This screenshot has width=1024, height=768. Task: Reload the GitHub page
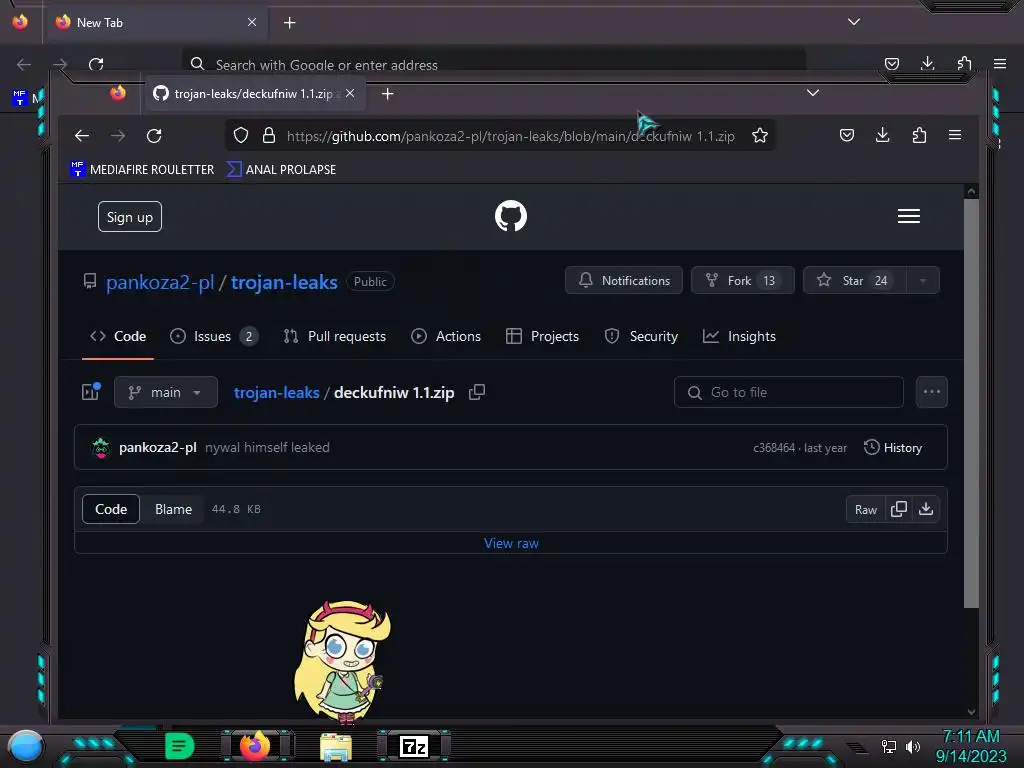coord(154,136)
